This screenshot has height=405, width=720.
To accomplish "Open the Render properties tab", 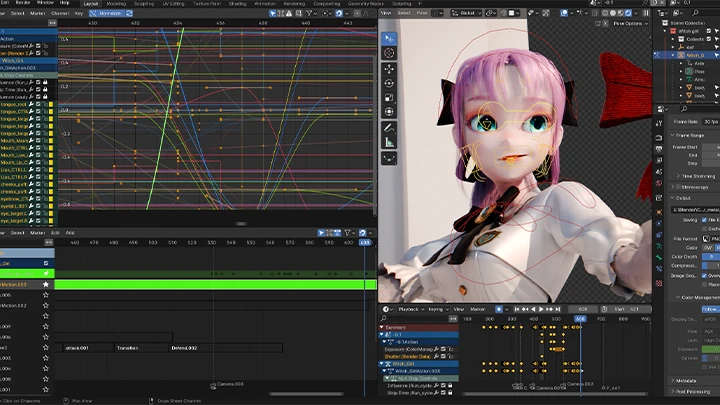I will coord(659,137).
